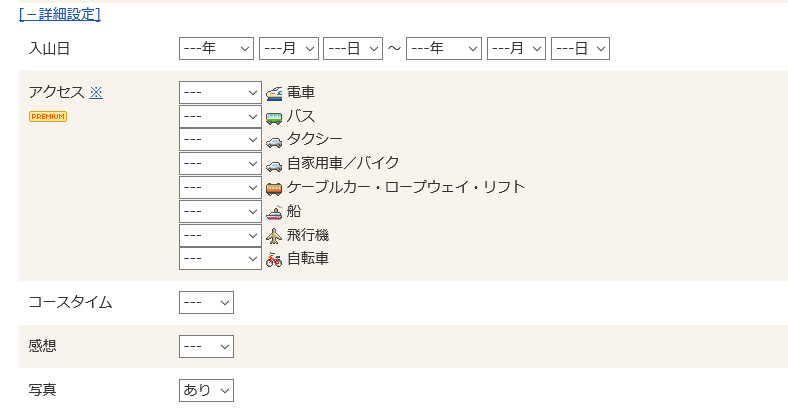Expand the コースタイム dropdown
This screenshot has height=408, width=788.
206,302
